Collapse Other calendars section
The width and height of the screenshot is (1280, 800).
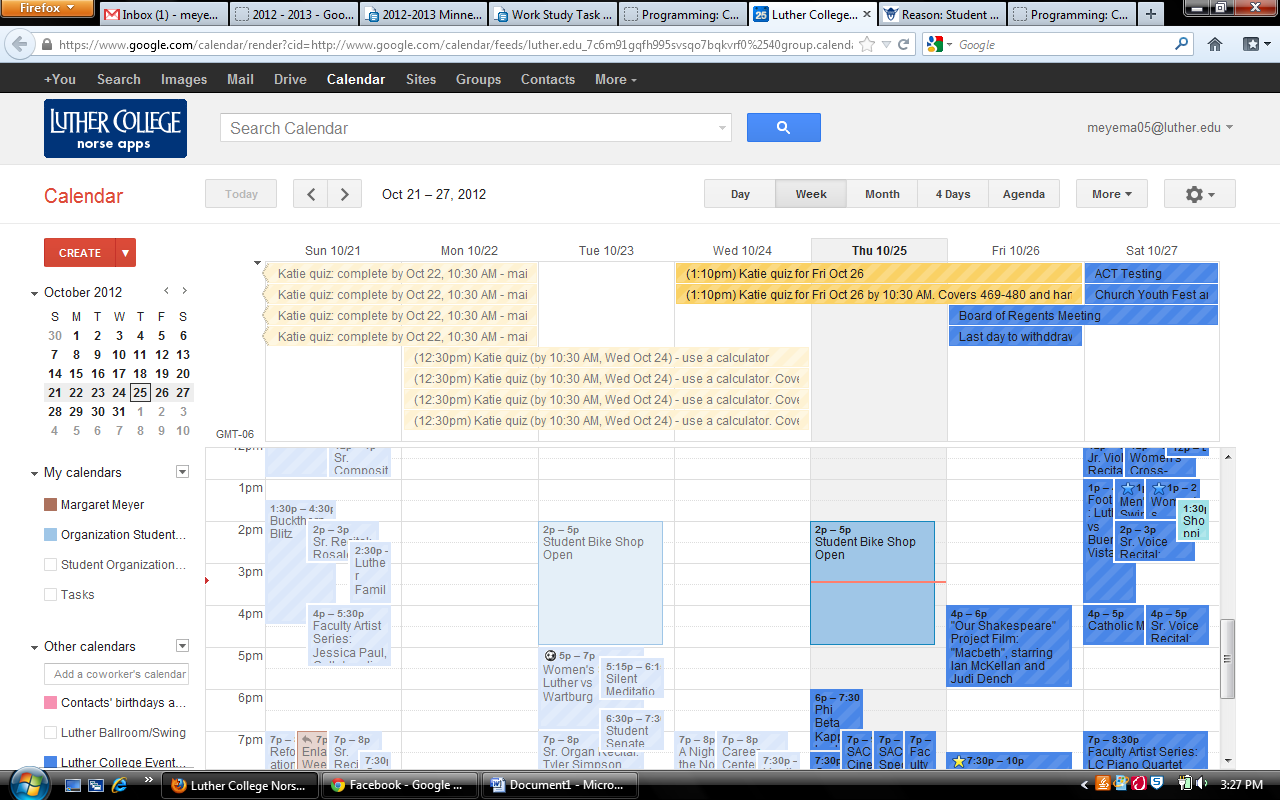click(35, 647)
